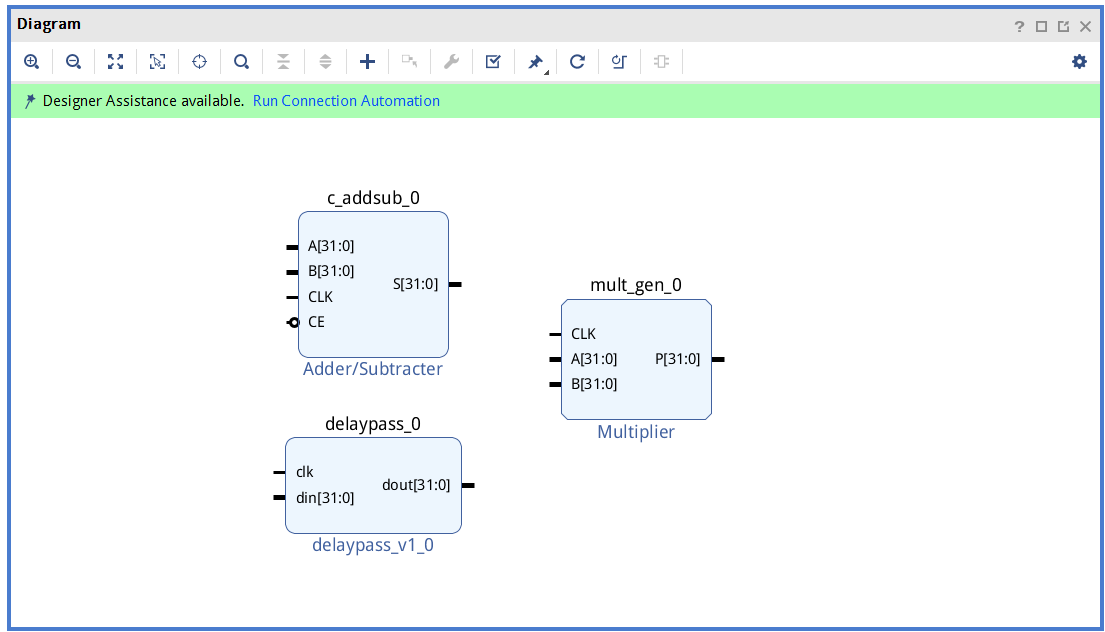Select S[31:0] output port on c_addsub_0

(415, 284)
